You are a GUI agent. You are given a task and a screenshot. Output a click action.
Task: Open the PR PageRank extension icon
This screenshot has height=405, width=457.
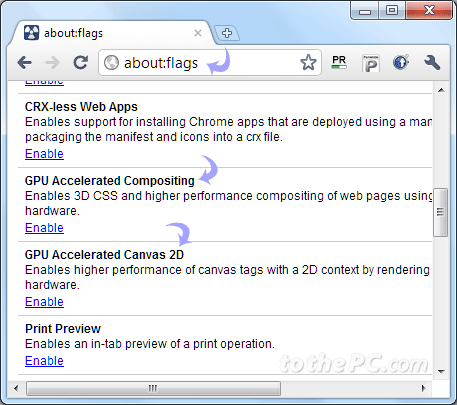(x=339, y=62)
